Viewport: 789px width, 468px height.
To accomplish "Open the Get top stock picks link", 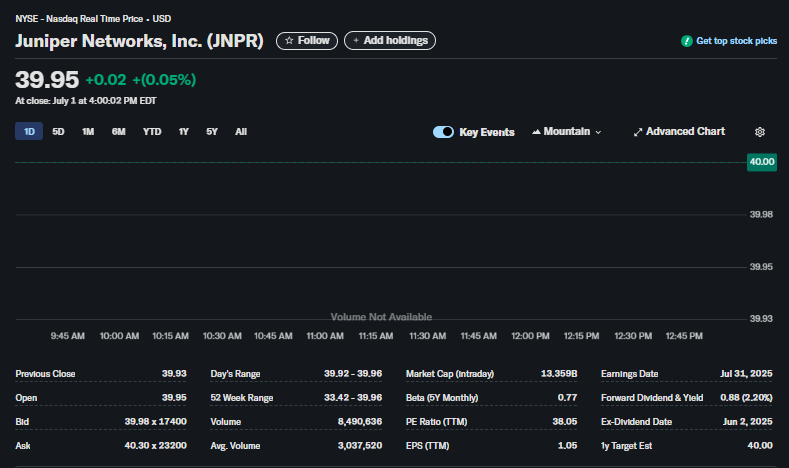I will coord(736,41).
